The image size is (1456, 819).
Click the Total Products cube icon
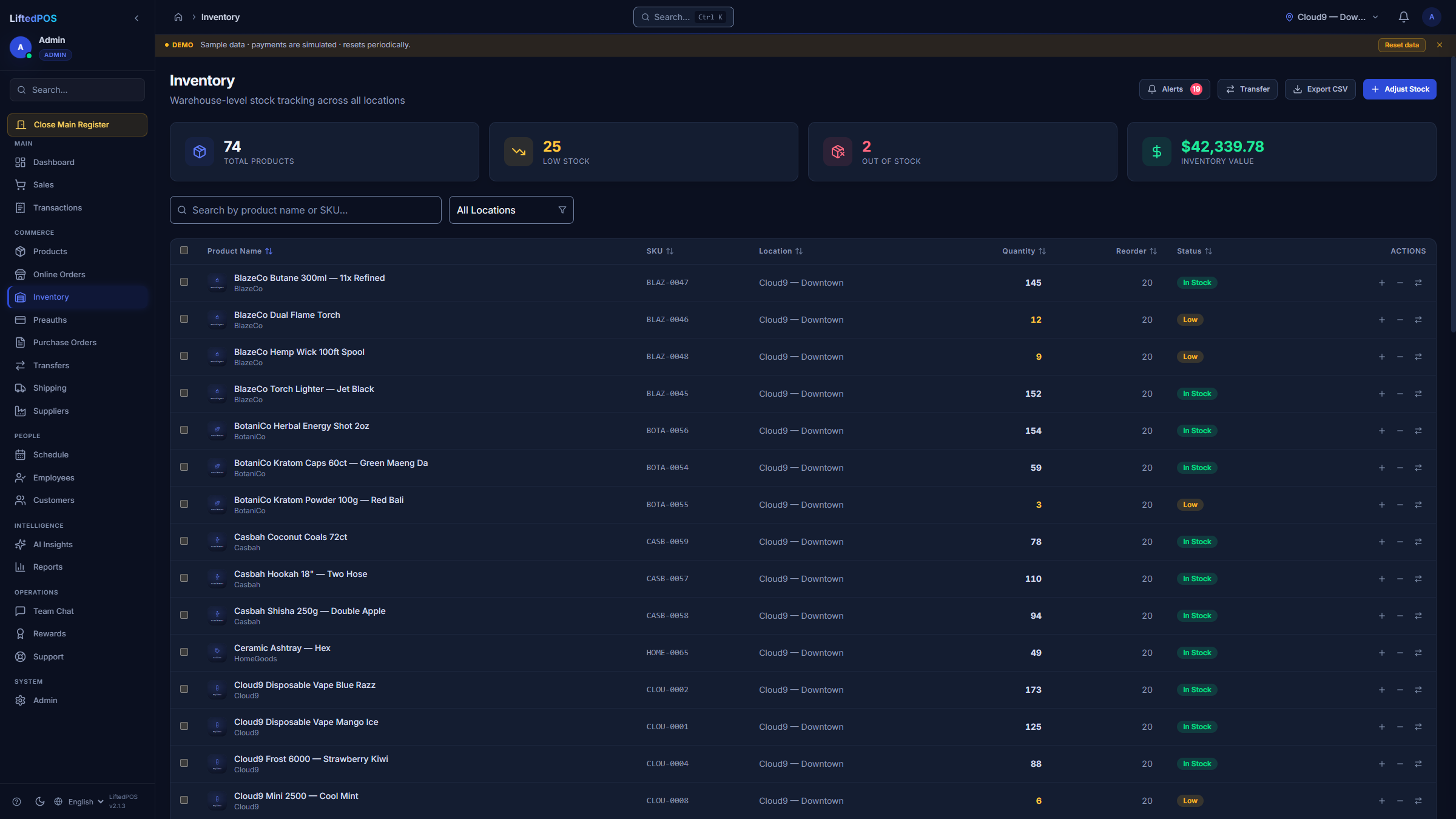(200, 152)
